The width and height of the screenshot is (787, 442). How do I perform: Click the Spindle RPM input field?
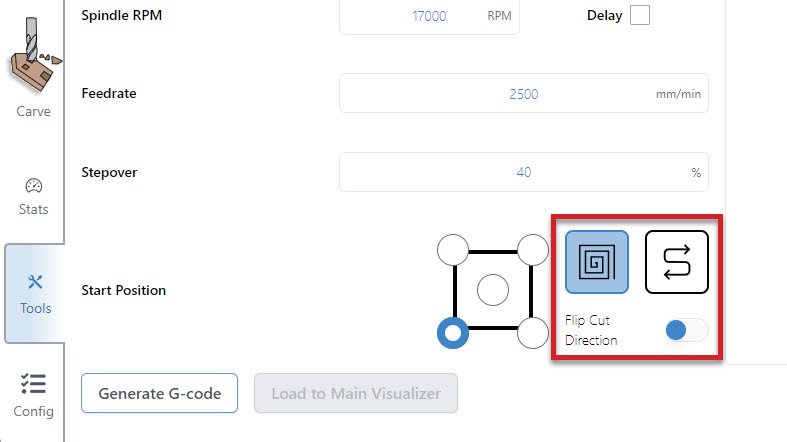pyautogui.click(x=428, y=16)
